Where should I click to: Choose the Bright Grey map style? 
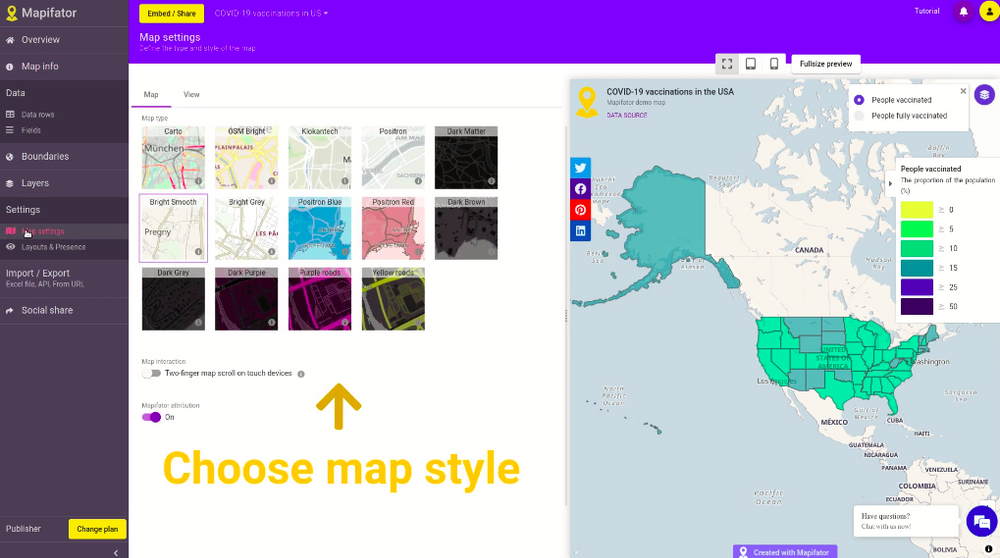point(247,228)
